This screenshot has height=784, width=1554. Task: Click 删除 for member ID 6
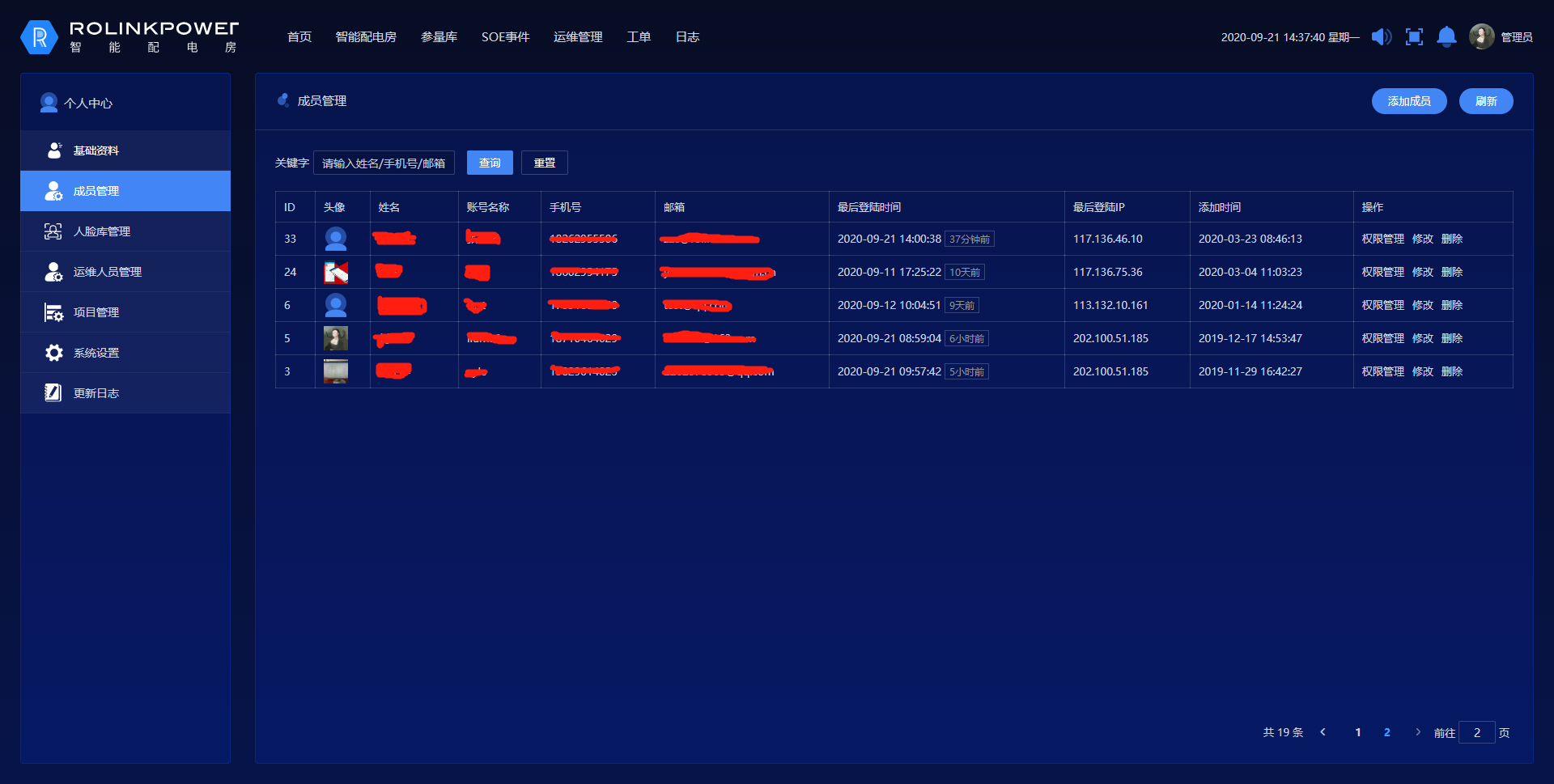click(x=1452, y=305)
